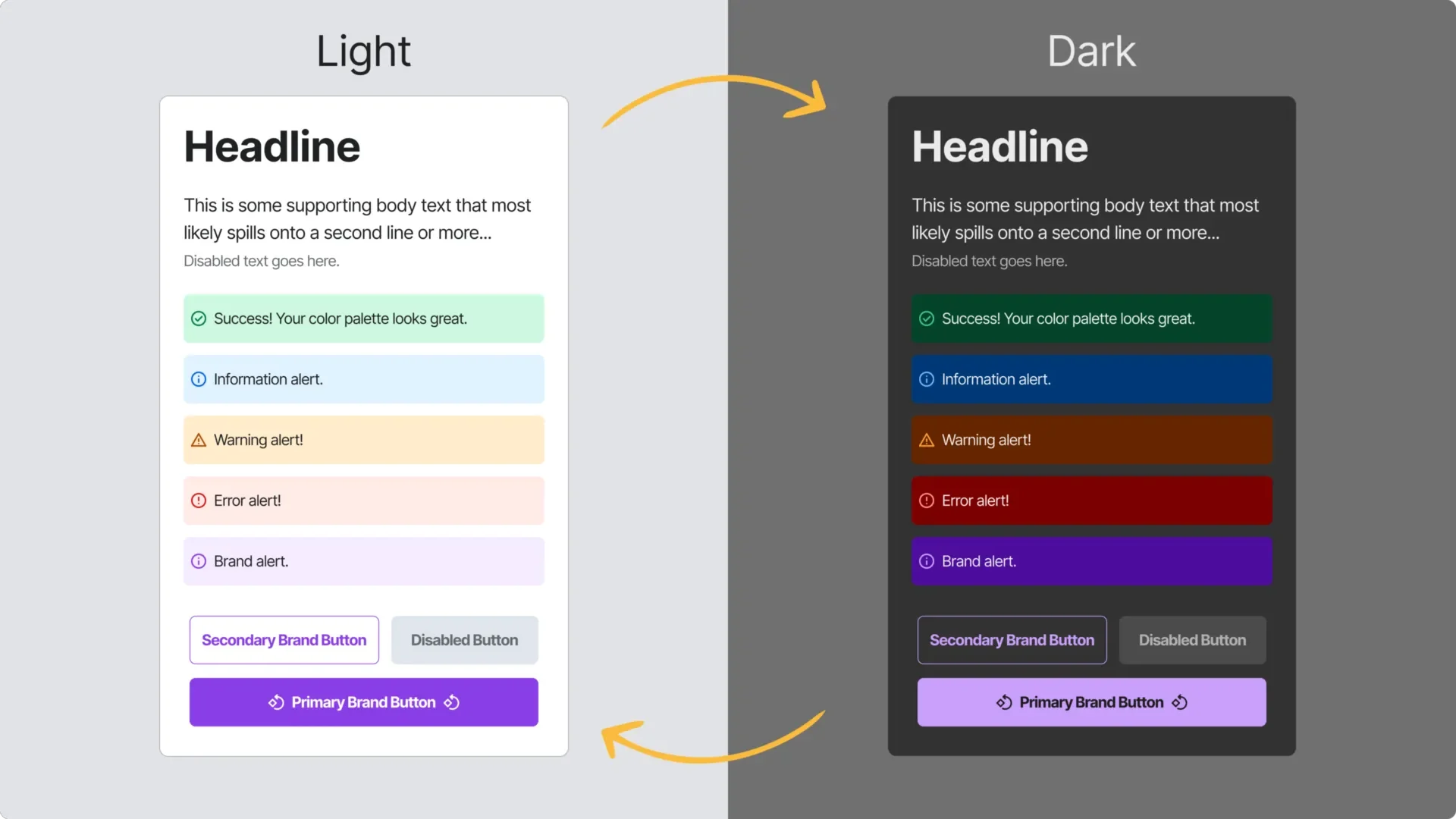Click the checkmark icon in dark Success alert
This screenshot has height=819, width=1456.
[927, 318]
